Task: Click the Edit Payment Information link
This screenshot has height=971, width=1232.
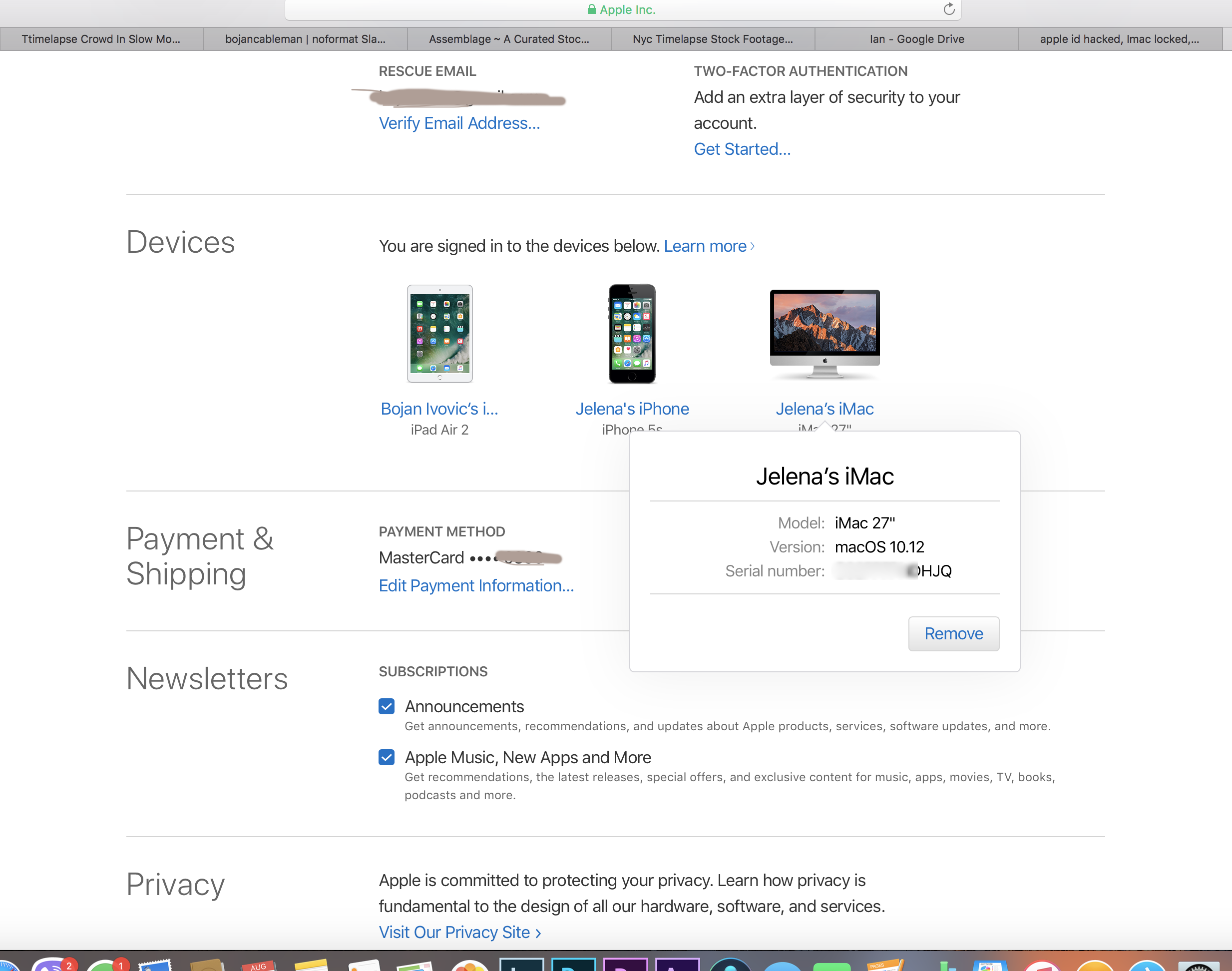Action: click(x=476, y=585)
